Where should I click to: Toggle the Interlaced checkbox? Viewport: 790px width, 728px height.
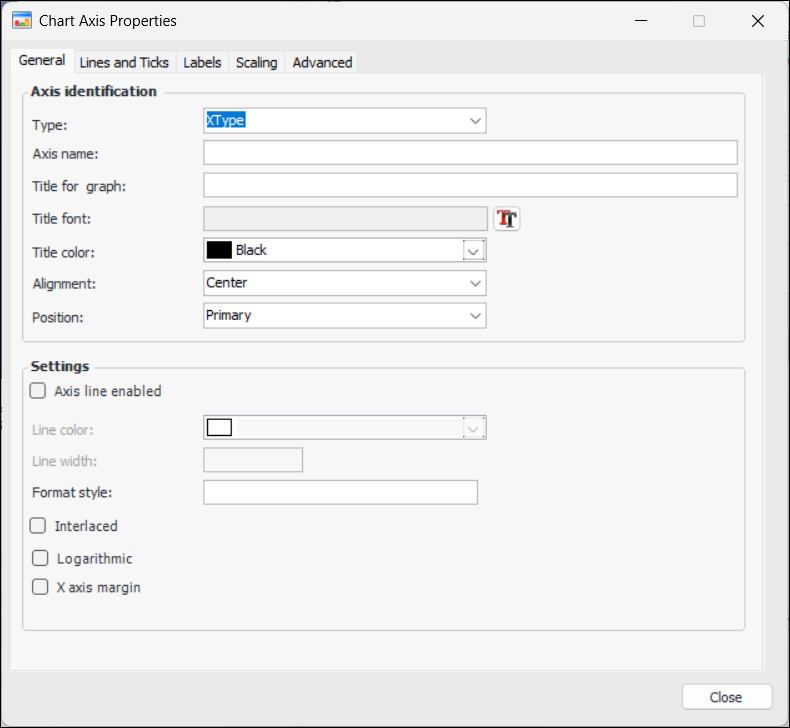point(39,526)
